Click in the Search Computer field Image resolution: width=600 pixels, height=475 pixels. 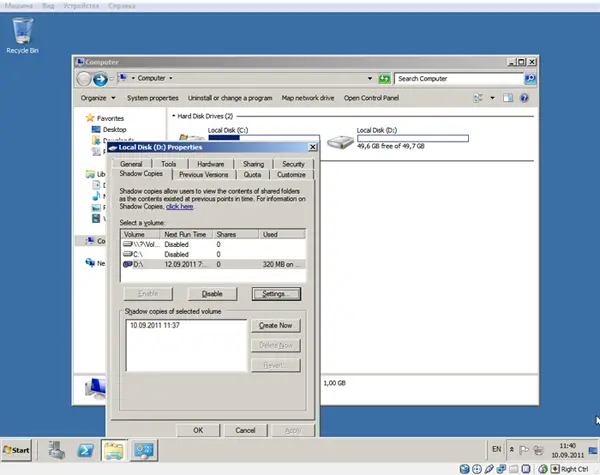(459, 79)
